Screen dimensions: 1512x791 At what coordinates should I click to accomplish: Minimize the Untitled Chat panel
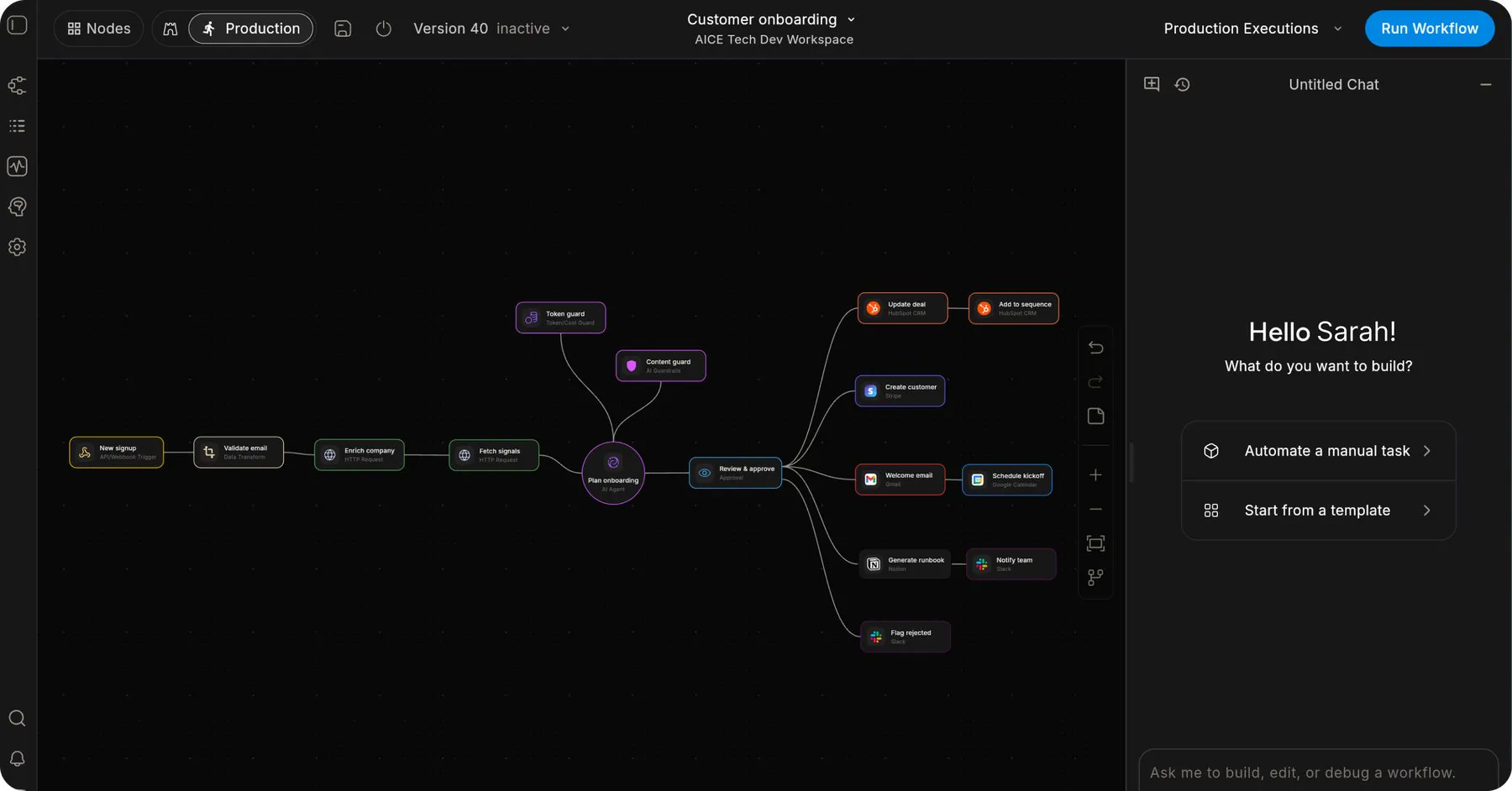coord(1486,85)
